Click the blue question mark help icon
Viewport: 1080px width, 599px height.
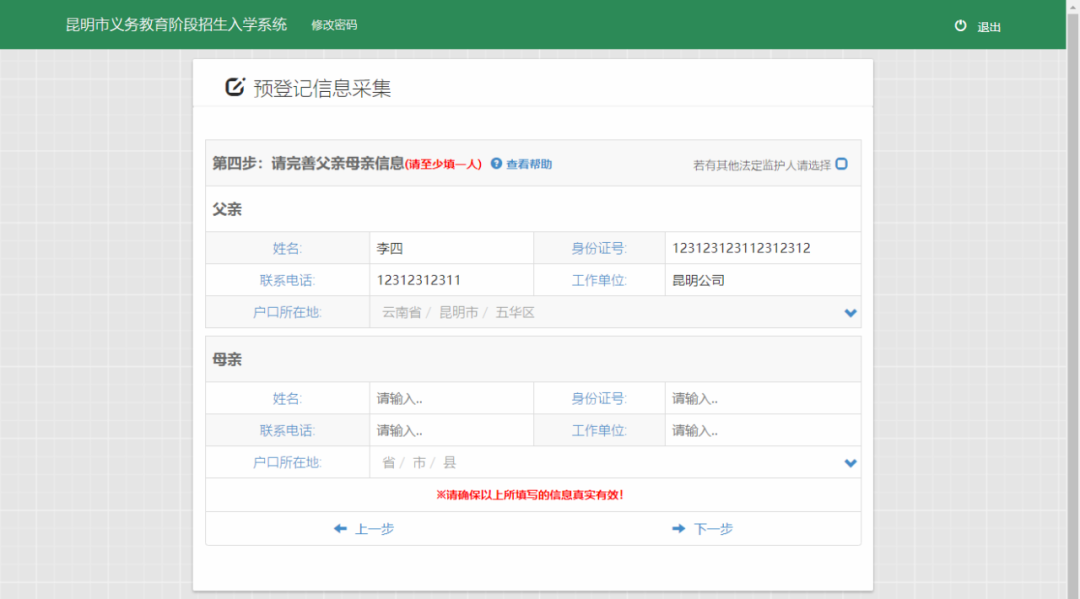pyautogui.click(x=496, y=163)
